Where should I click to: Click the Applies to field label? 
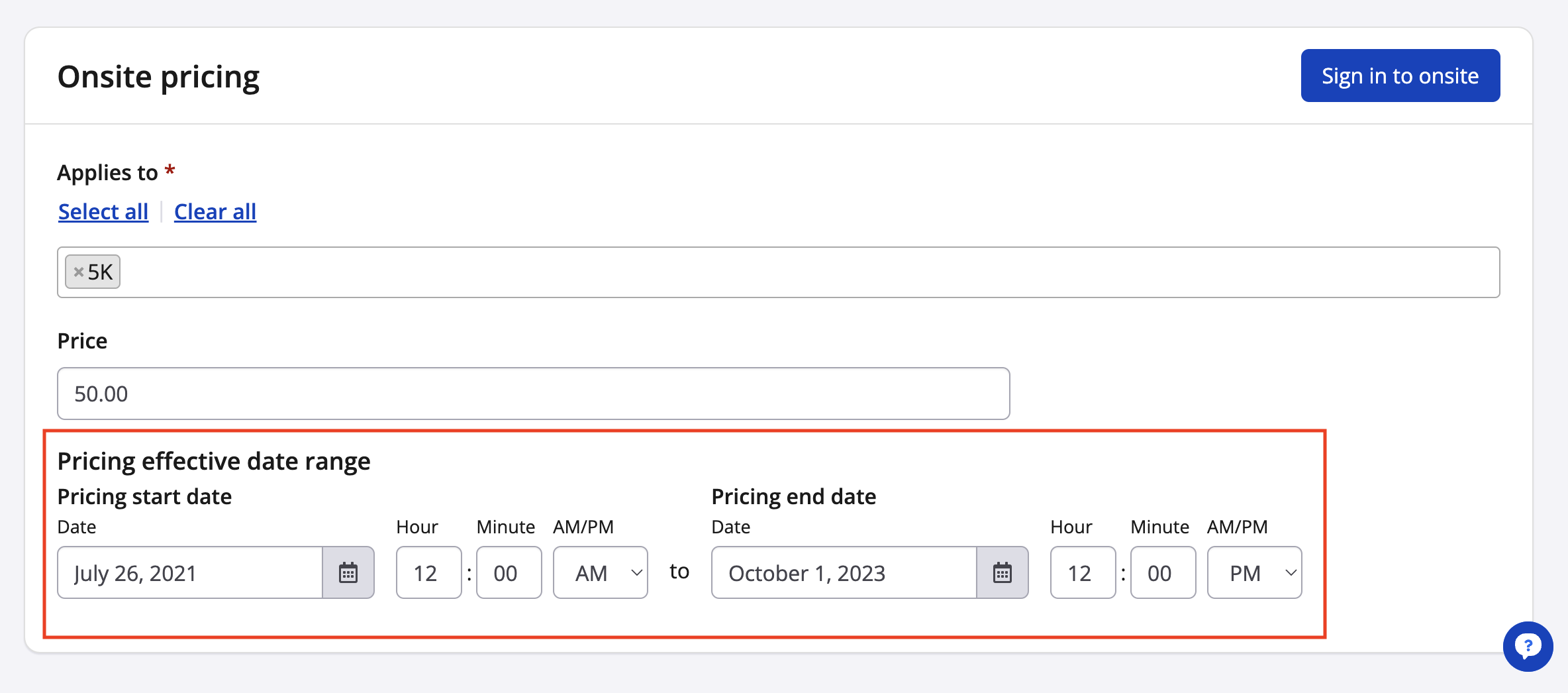107,172
